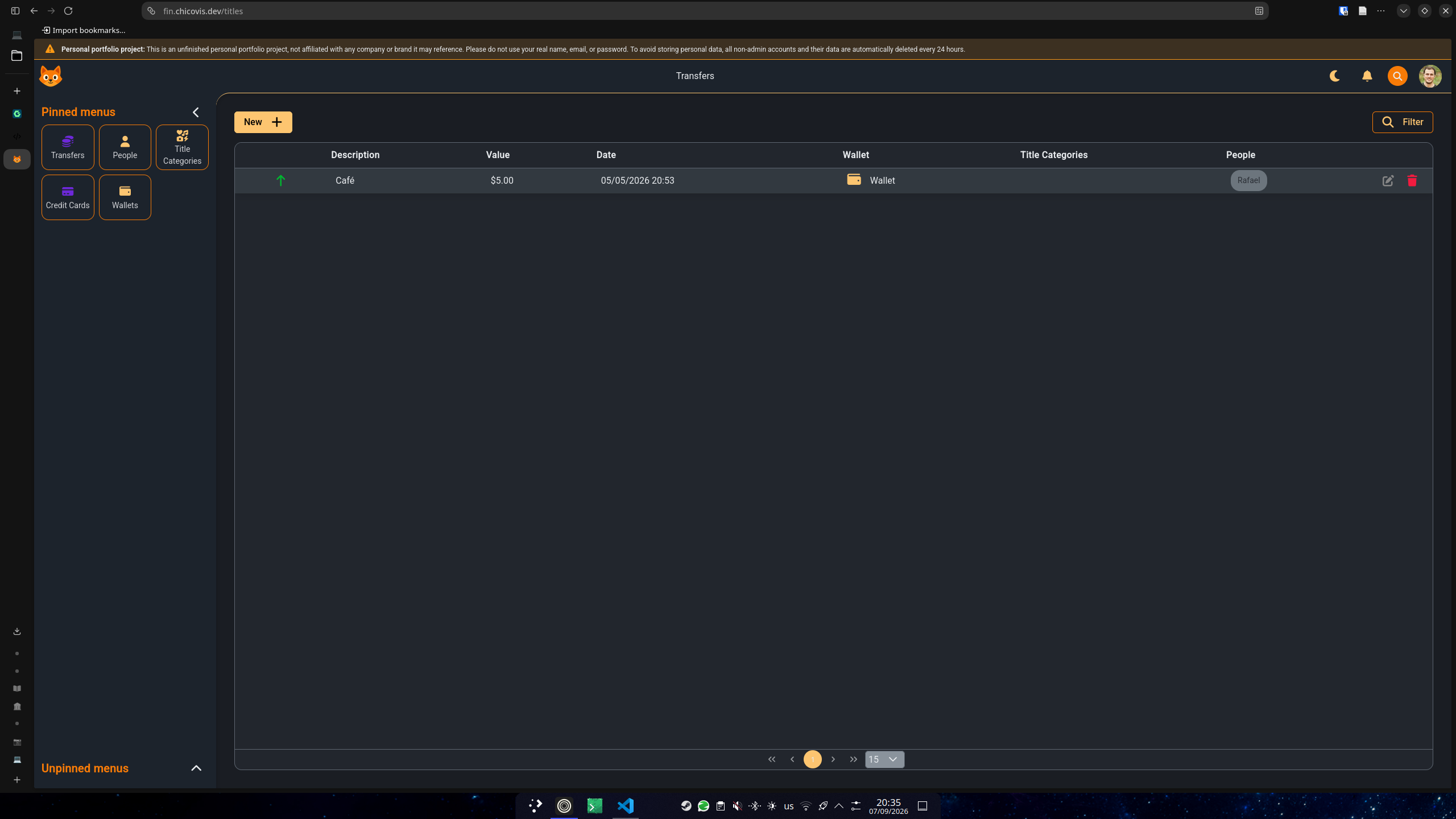Open the Credit Cards pinned menu
The image size is (1456, 819).
tap(68, 197)
